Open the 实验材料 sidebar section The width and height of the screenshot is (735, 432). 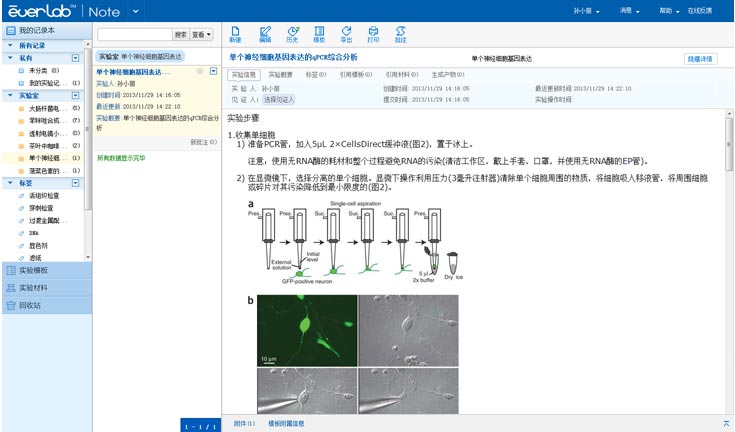point(34,288)
